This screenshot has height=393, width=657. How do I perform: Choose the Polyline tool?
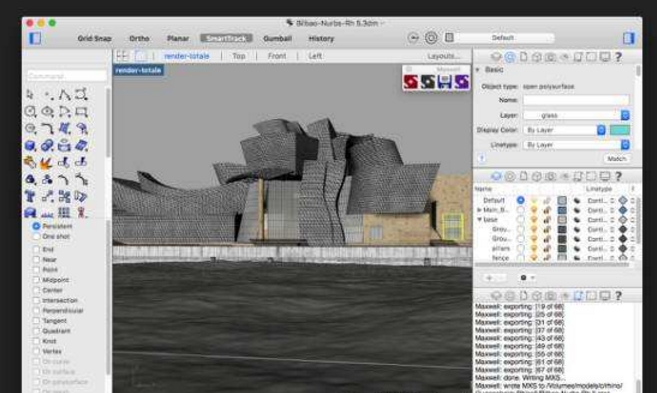(x=64, y=95)
